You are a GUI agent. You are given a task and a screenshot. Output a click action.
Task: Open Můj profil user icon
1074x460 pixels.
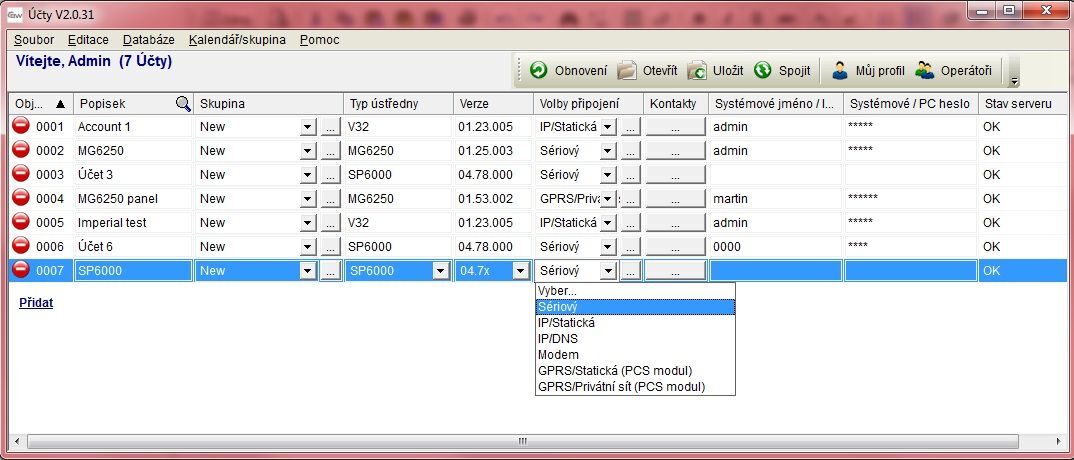[840, 71]
